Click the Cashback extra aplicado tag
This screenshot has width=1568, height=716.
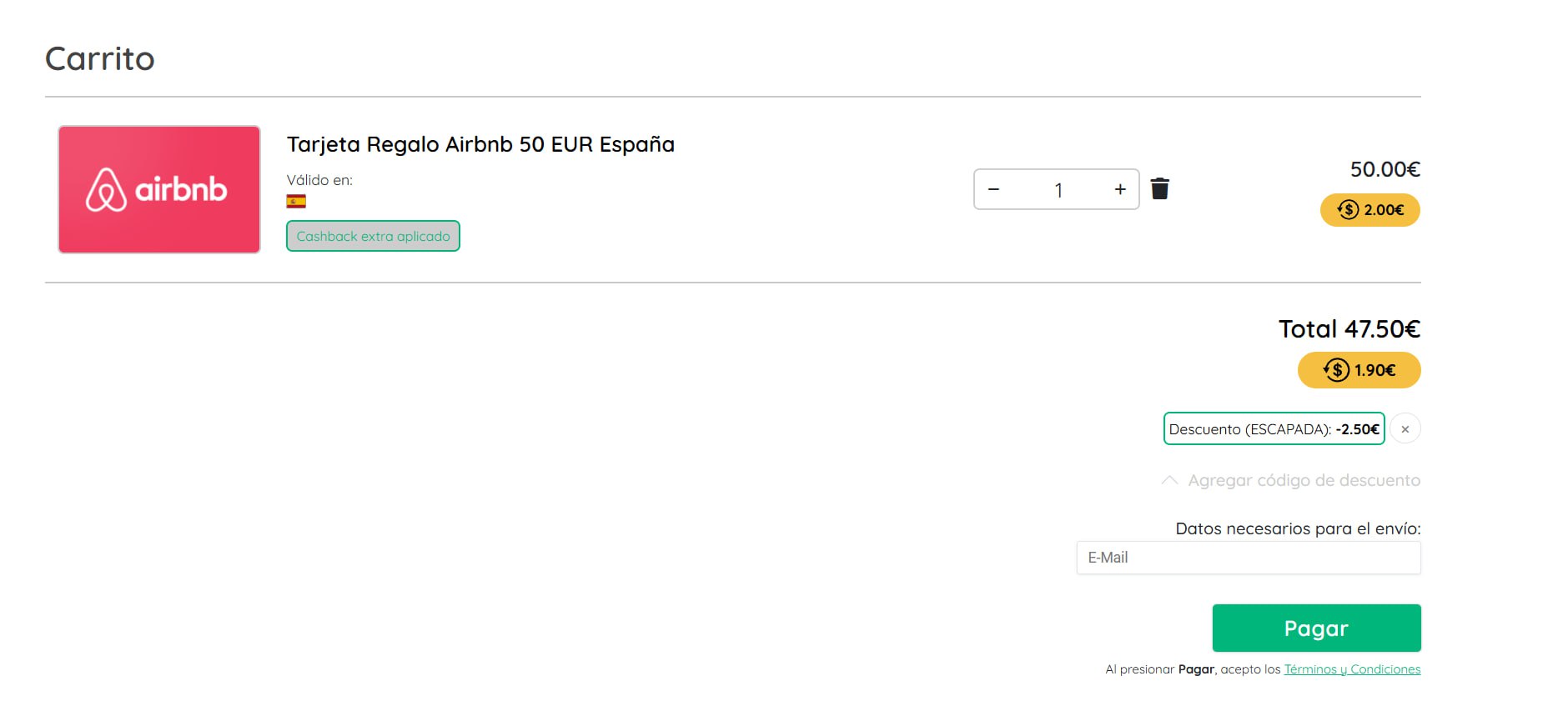point(373,236)
